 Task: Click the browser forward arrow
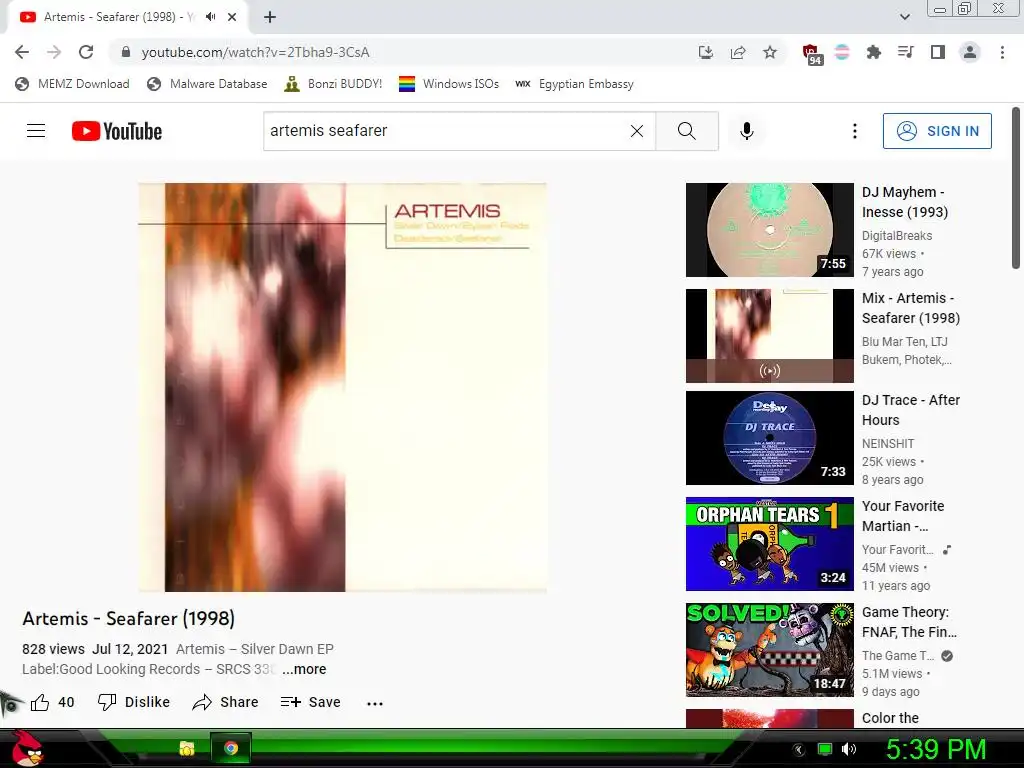coord(54,52)
